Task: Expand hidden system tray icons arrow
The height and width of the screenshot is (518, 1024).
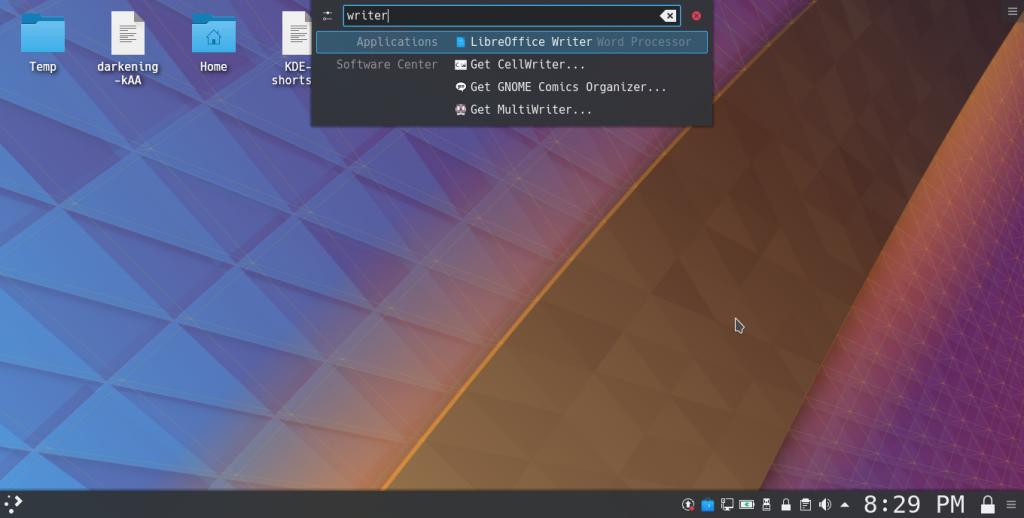Action: (845, 504)
